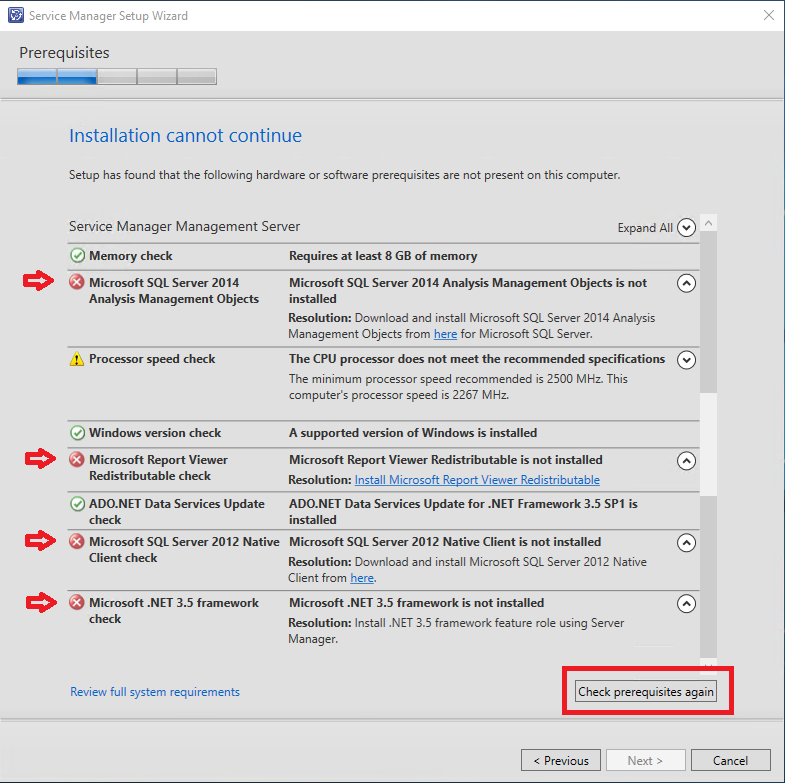
Task: Click 'Requires at least 8 GB of memory' text
Action: (383, 256)
